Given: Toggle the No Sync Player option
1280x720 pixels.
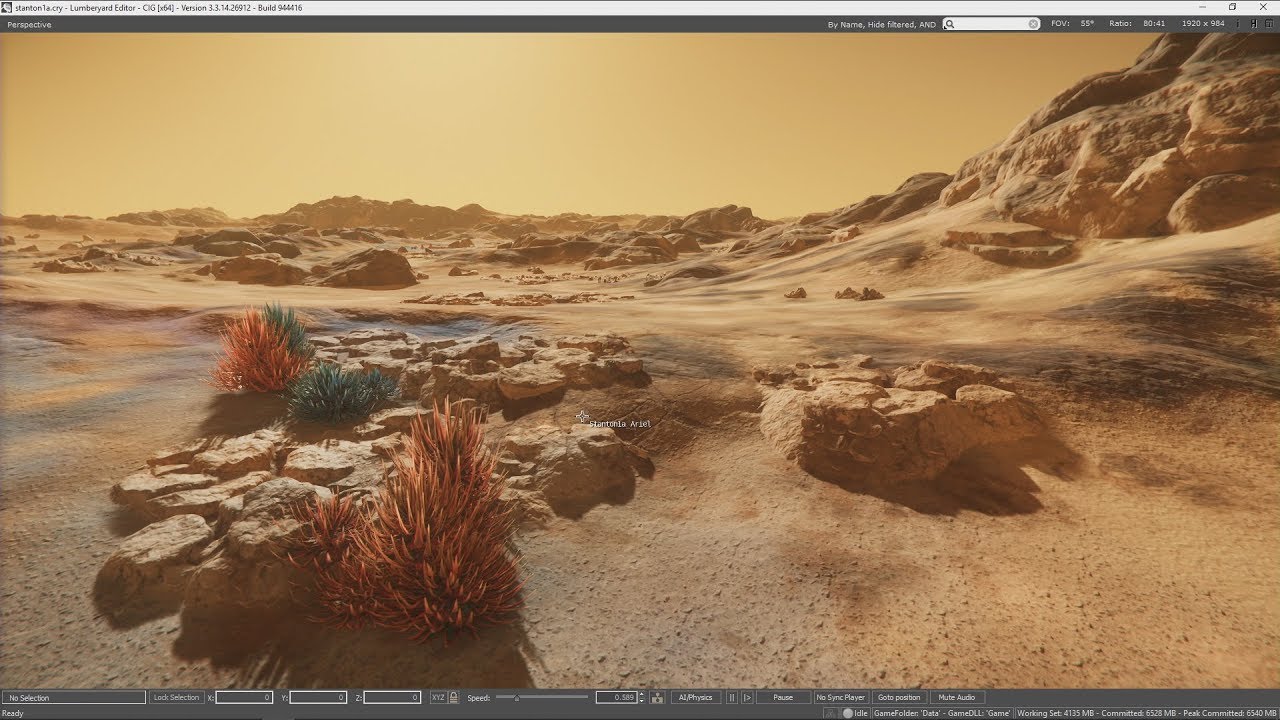Looking at the screenshot, I should pyautogui.click(x=840, y=697).
